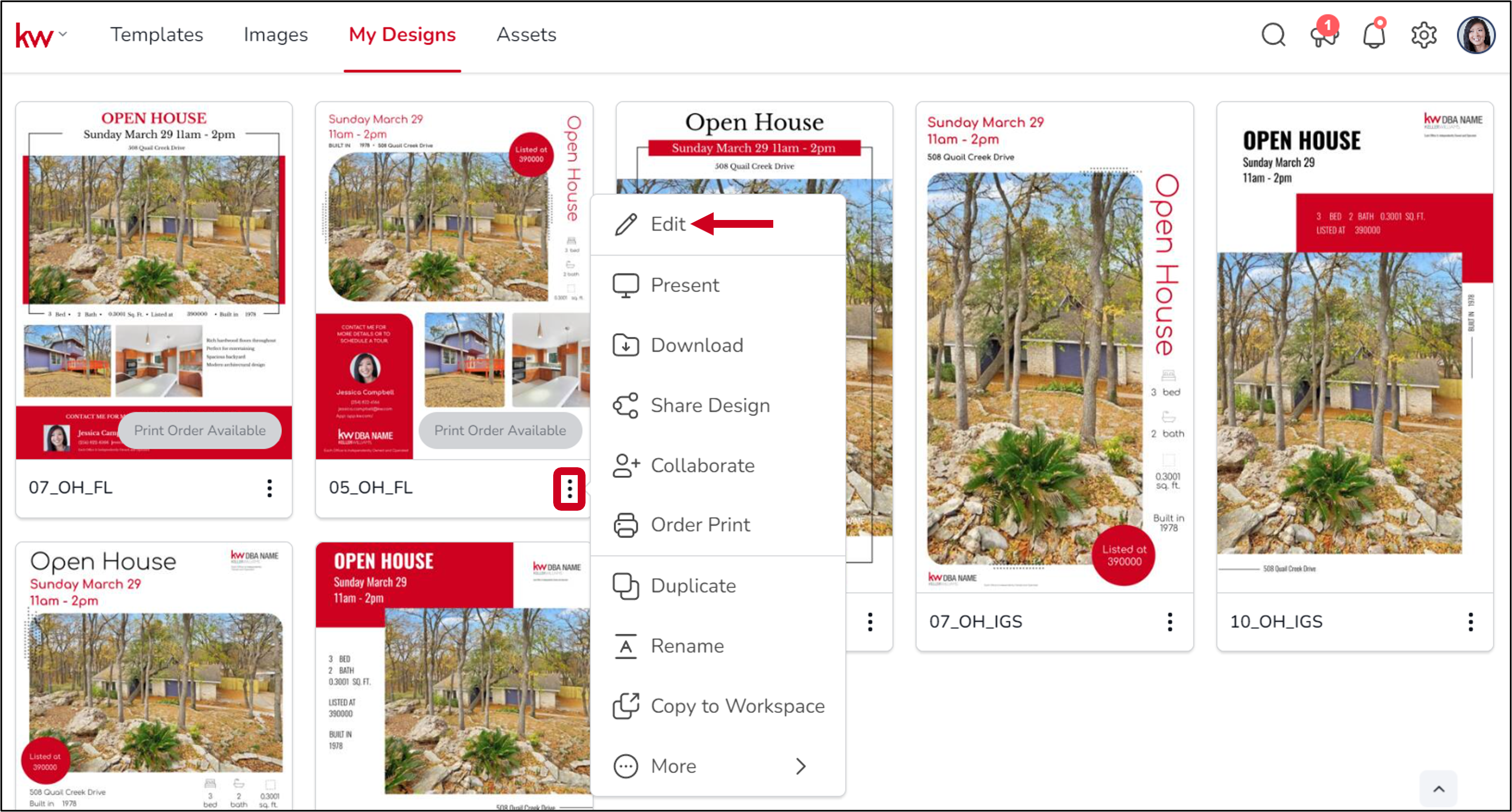Select Edit from the context menu

coord(667,224)
